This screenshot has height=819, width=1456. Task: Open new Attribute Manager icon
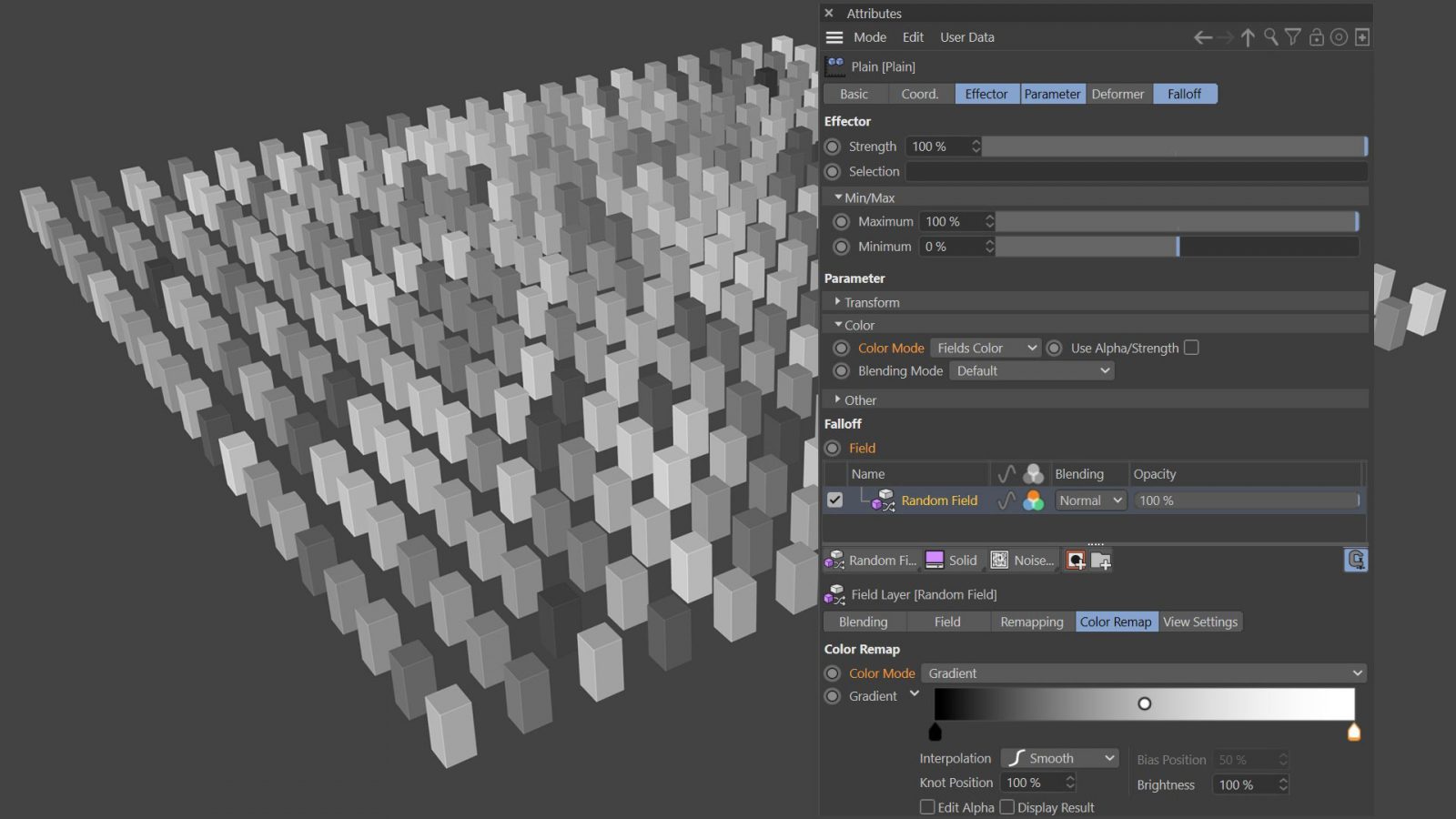[x=1362, y=37]
